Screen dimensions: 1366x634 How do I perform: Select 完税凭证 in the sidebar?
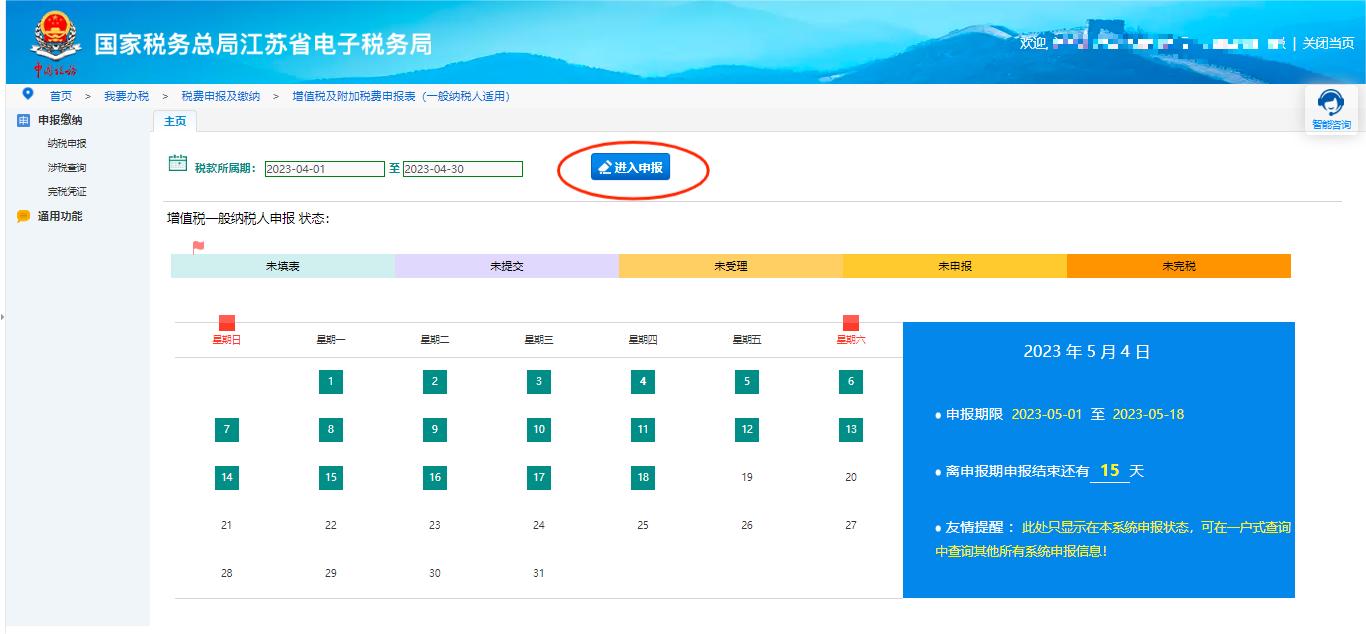tap(67, 192)
